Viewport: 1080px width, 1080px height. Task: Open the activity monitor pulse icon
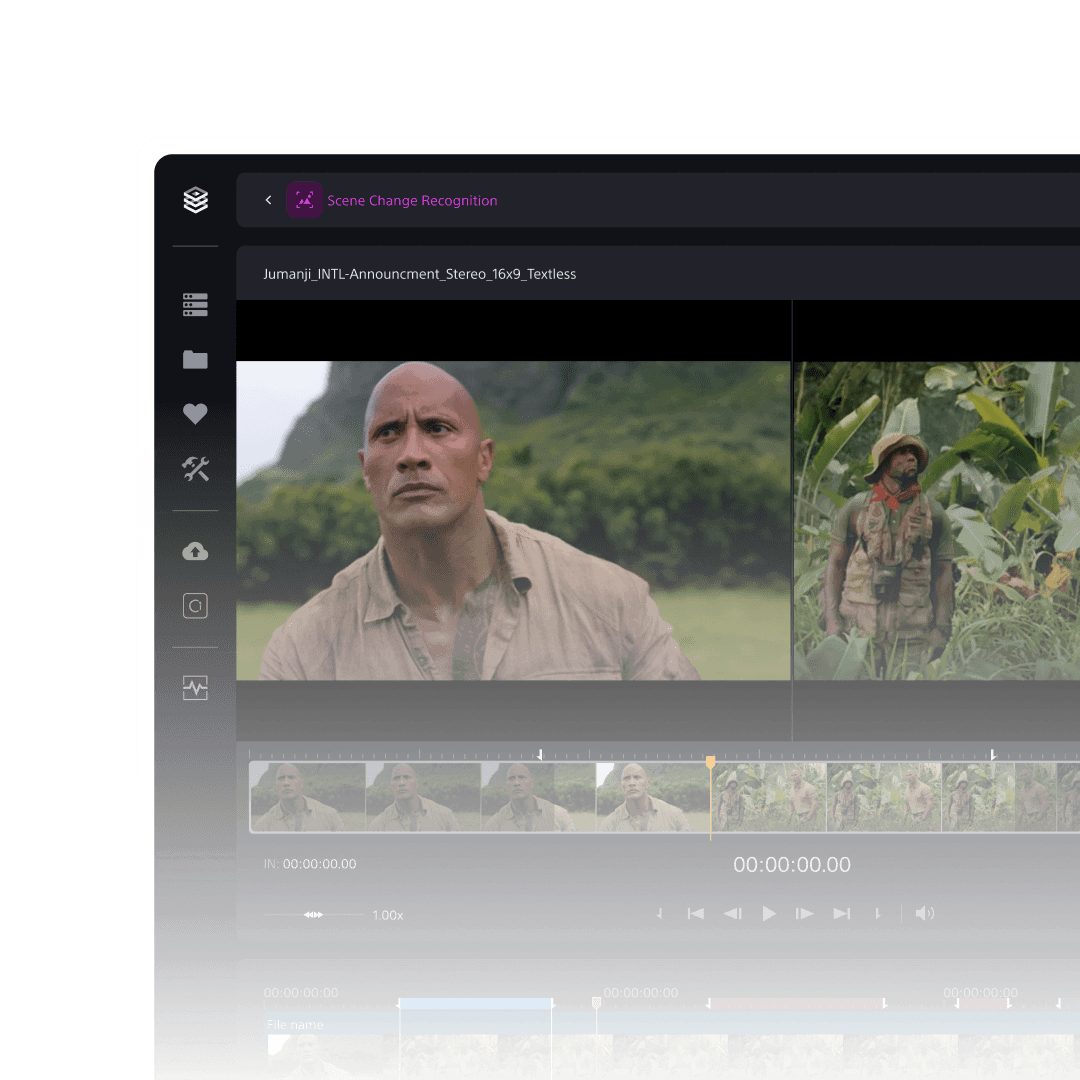coord(195,687)
